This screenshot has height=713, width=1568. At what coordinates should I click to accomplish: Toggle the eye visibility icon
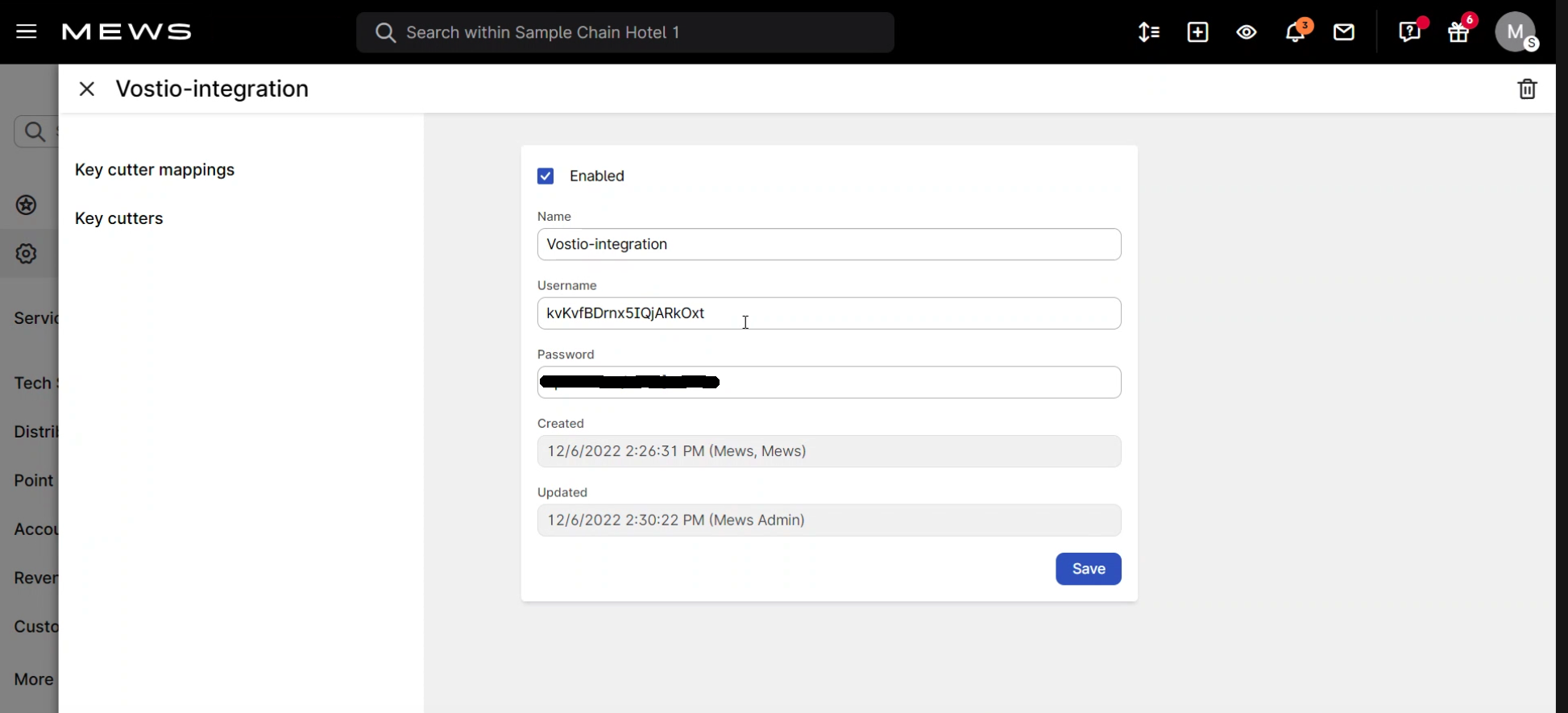coord(1247,32)
